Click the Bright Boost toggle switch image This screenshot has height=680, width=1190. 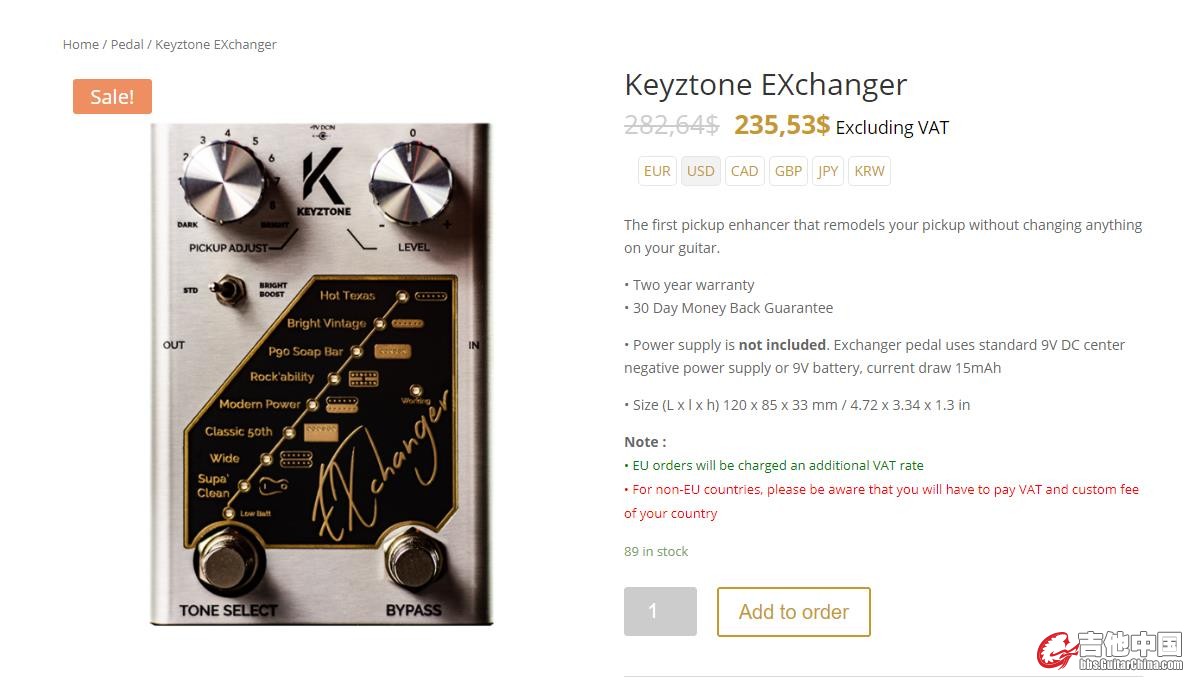228,291
